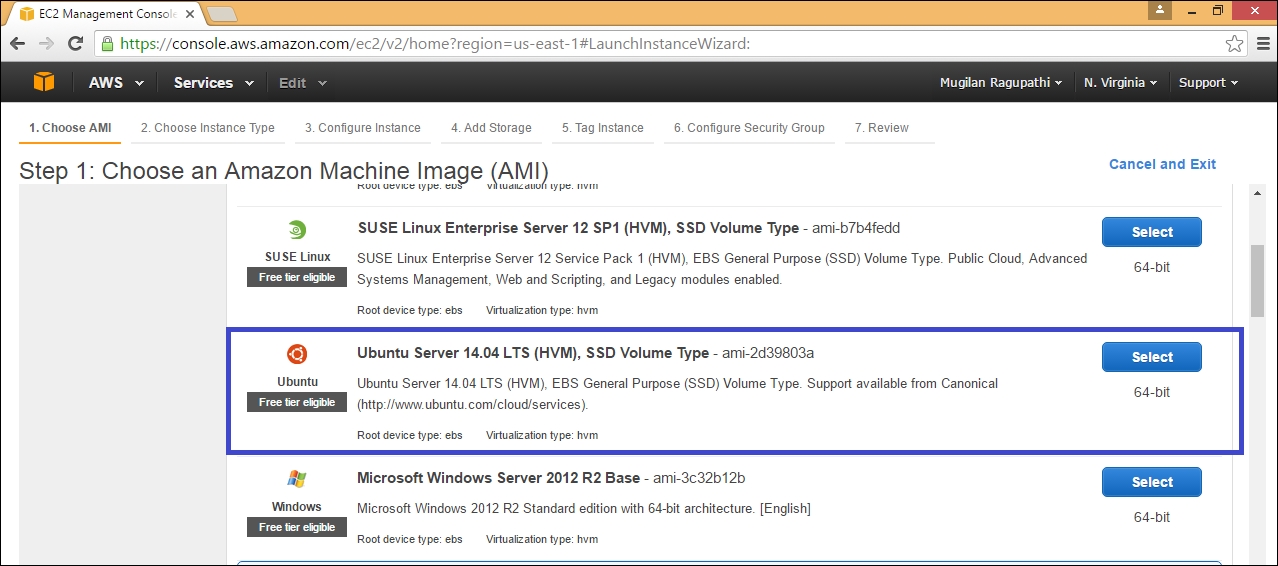Click Free tier eligible badge under Windows
The height and width of the screenshot is (566, 1278).
[297, 527]
